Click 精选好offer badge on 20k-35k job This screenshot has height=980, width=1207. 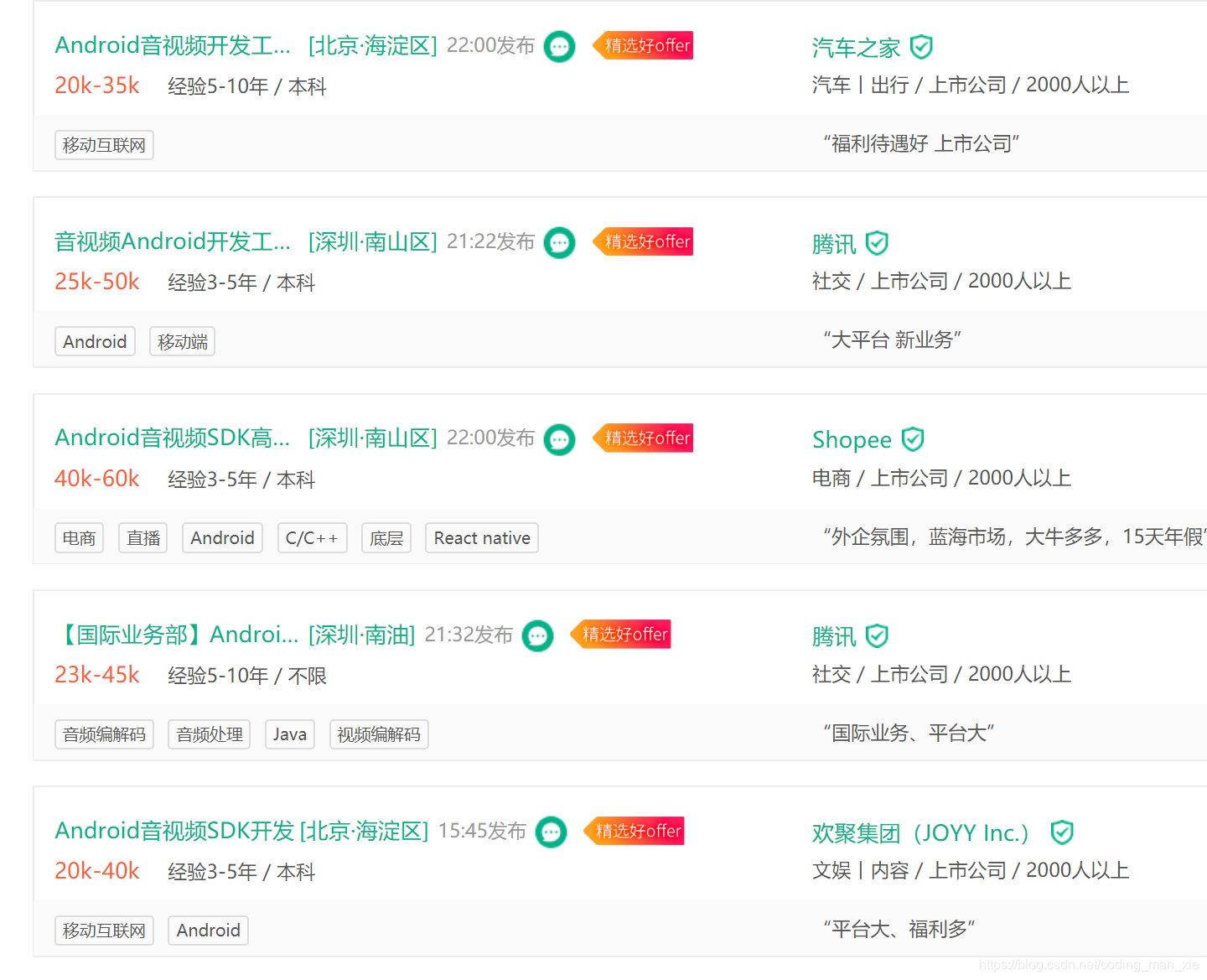643,45
